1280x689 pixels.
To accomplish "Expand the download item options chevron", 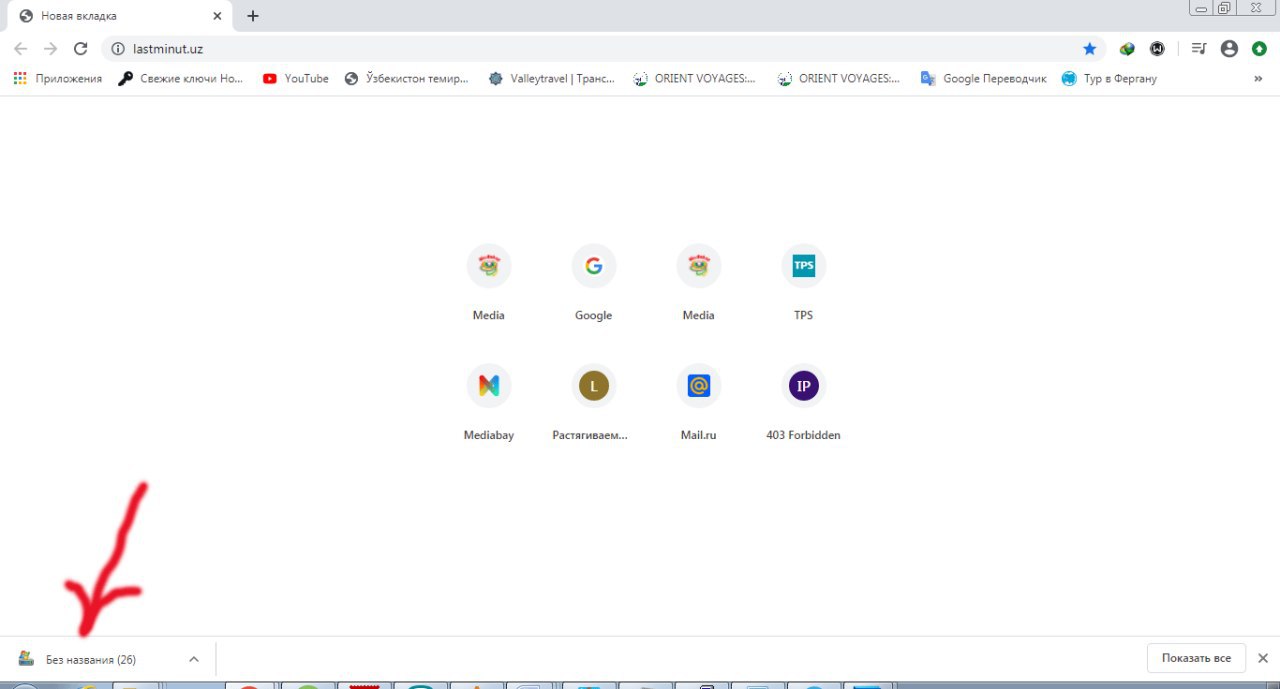I will click(194, 659).
